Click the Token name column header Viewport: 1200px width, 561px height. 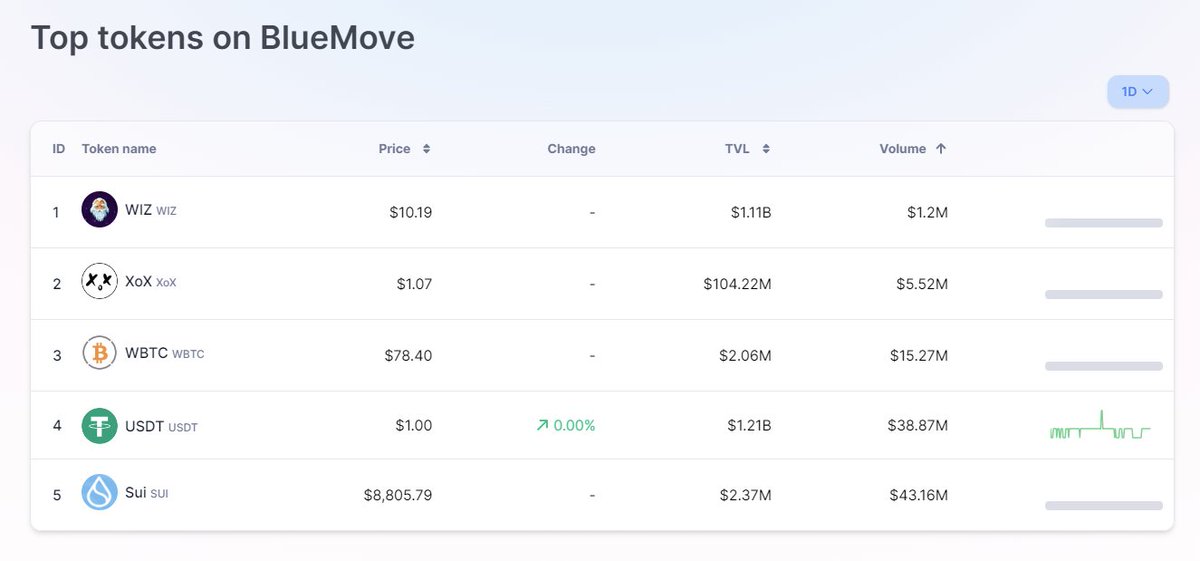point(119,149)
